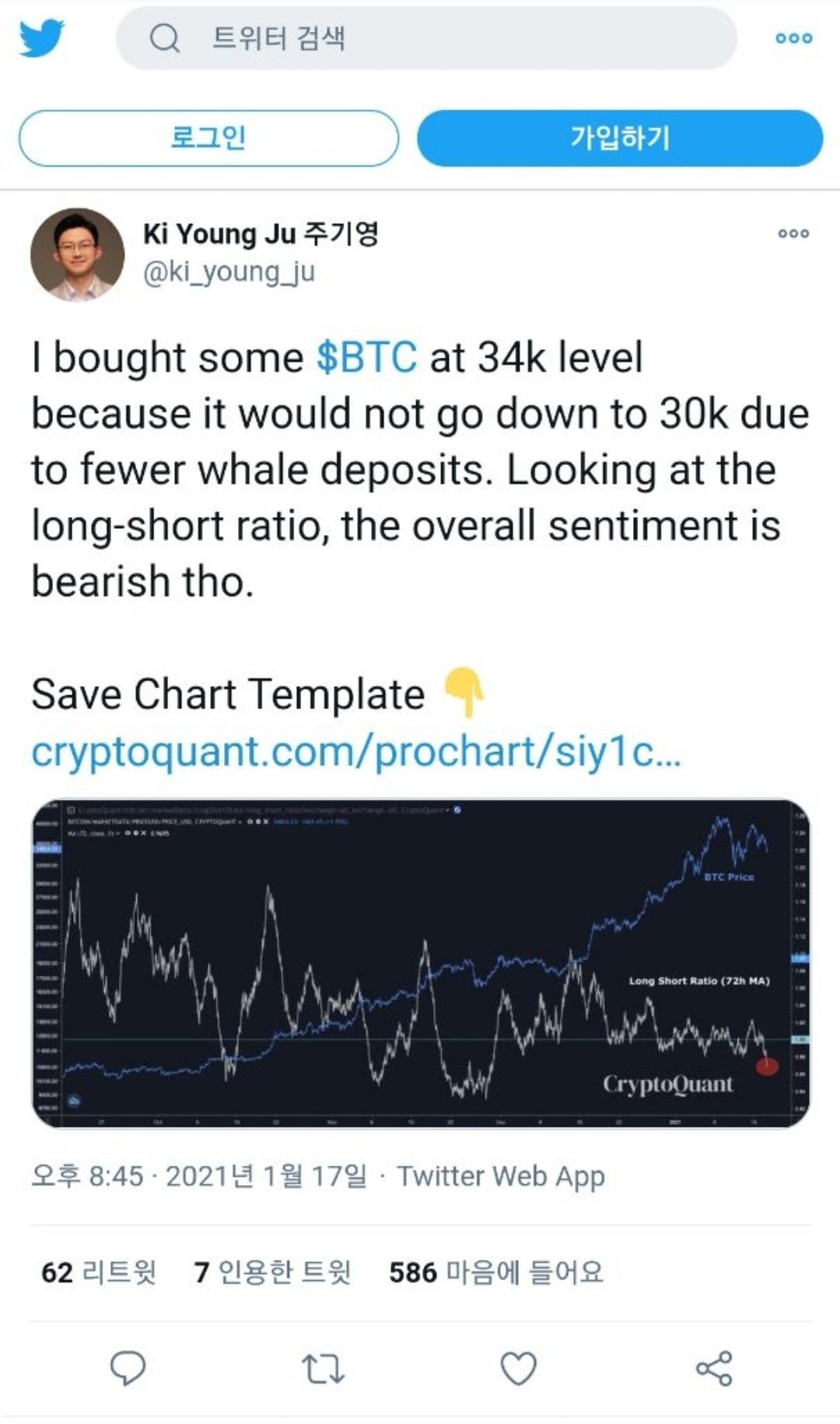840x1424 pixels.
Task: Click the retweet icon
Action: pos(323,1369)
